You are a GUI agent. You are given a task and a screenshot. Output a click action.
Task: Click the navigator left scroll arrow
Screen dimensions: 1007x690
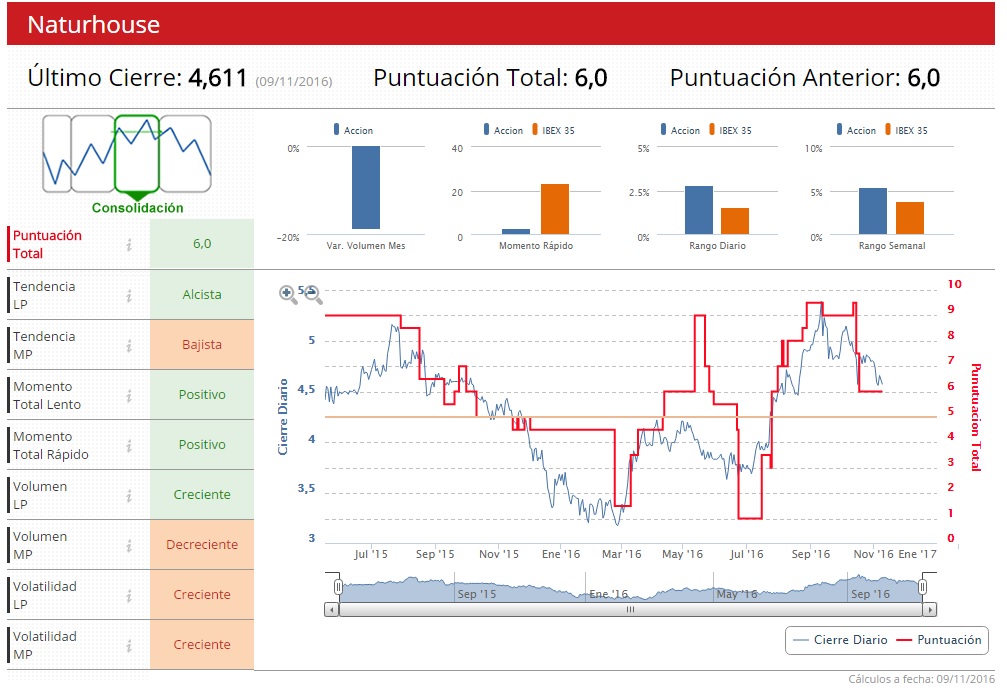(331, 609)
